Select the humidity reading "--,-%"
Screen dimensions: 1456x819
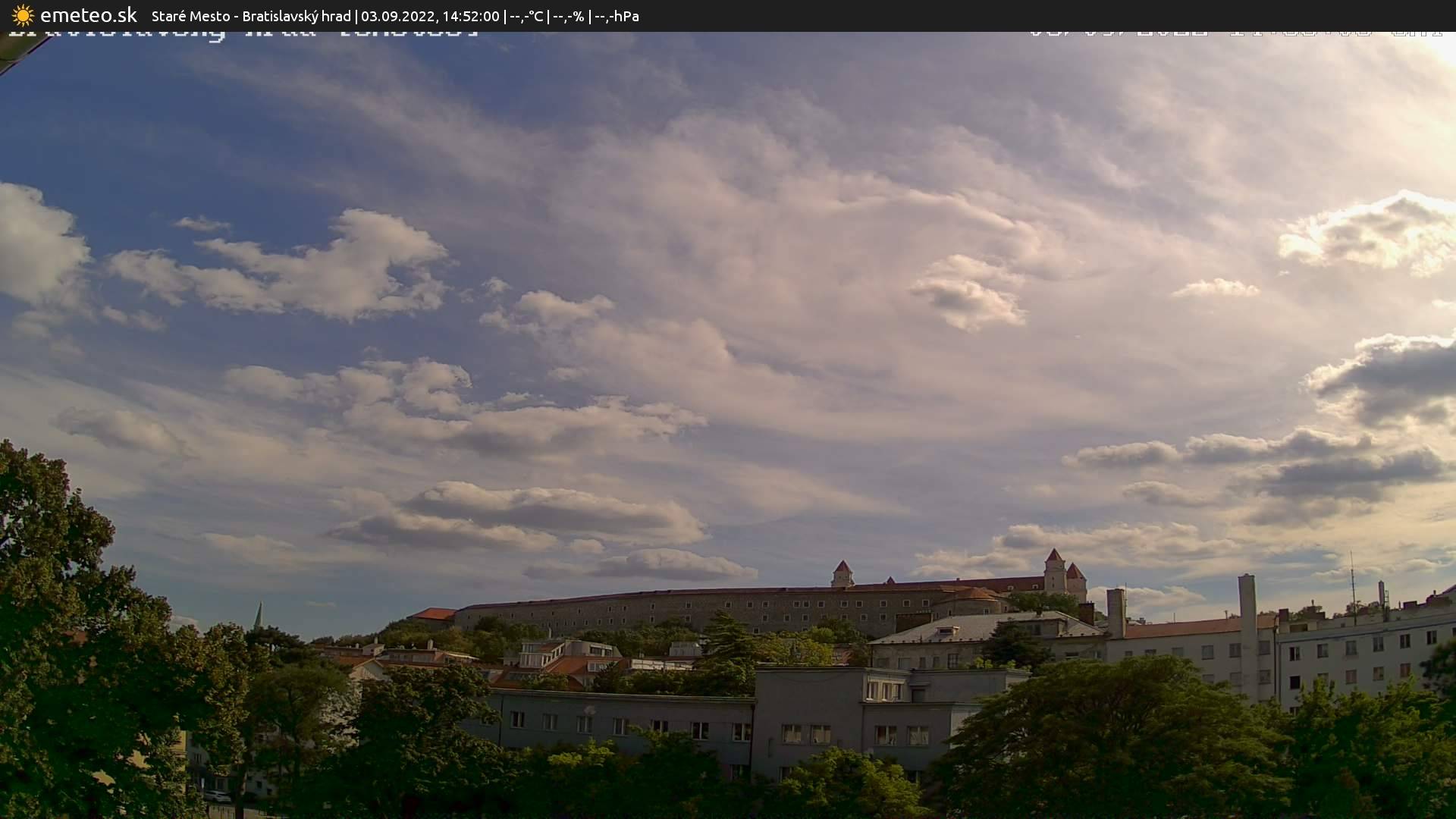(x=569, y=16)
